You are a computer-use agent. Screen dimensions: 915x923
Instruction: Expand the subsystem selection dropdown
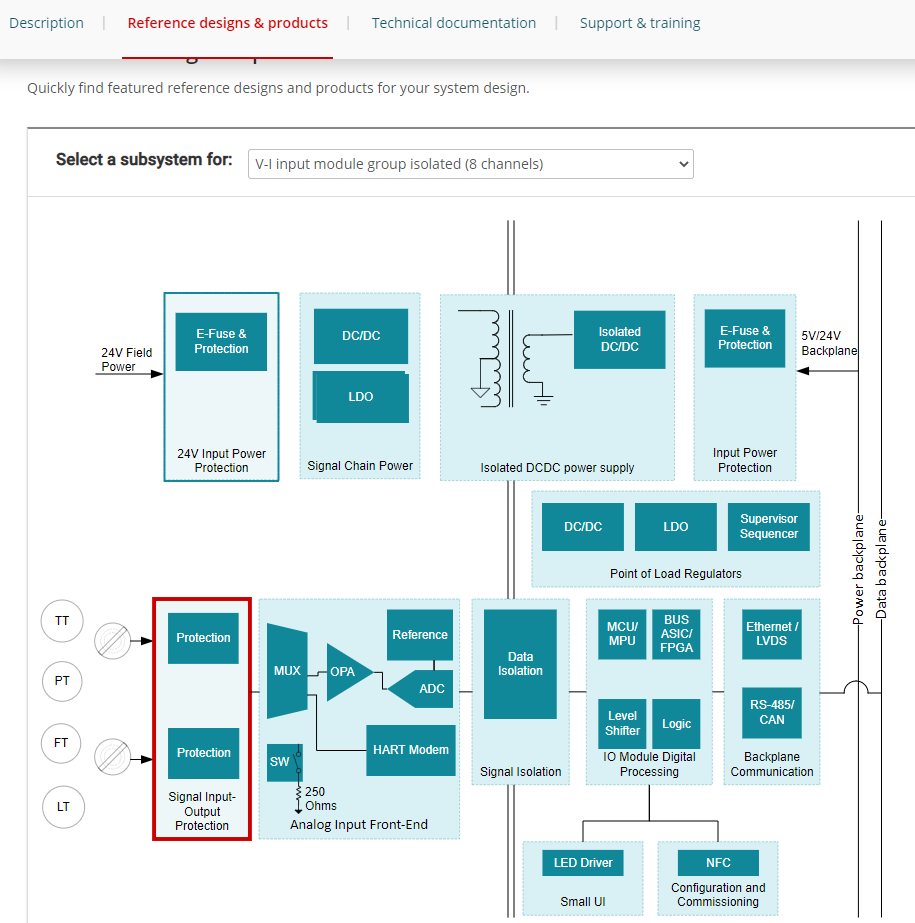(x=470, y=164)
